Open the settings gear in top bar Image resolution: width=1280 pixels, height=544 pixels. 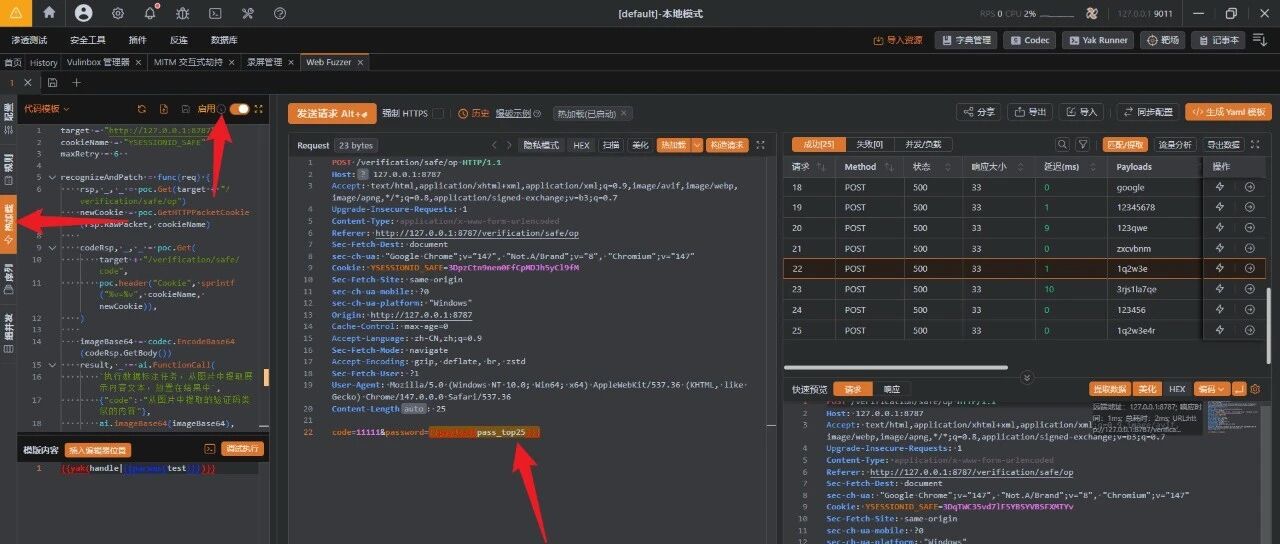coord(118,13)
